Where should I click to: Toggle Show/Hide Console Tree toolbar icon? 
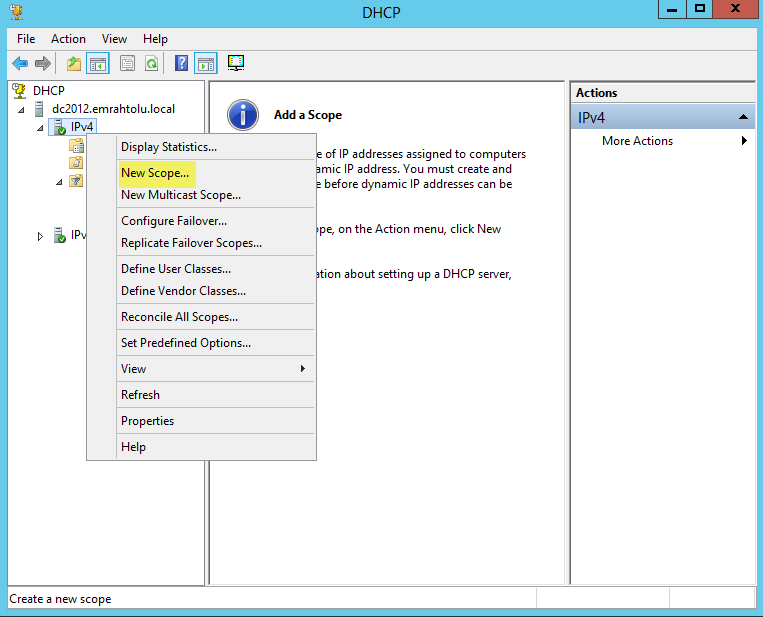pyautogui.click(x=98, y=63)
